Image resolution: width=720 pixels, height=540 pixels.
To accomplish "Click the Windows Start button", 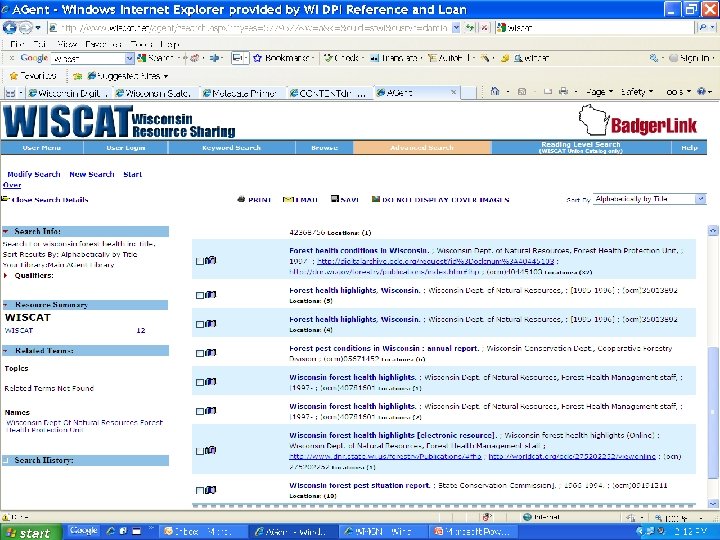I will point(30,532).
